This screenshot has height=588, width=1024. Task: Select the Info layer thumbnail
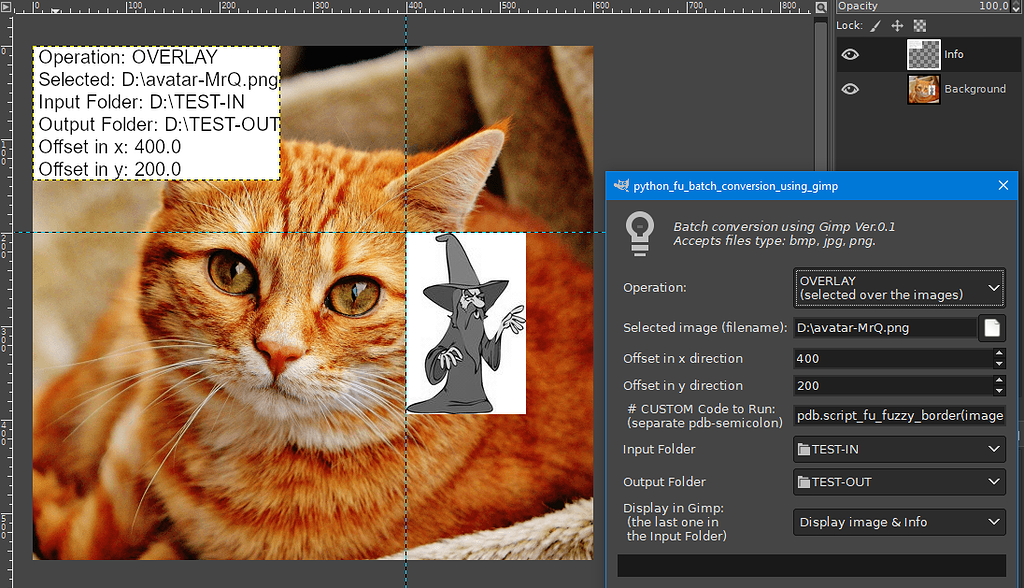(x=923, y=54)
